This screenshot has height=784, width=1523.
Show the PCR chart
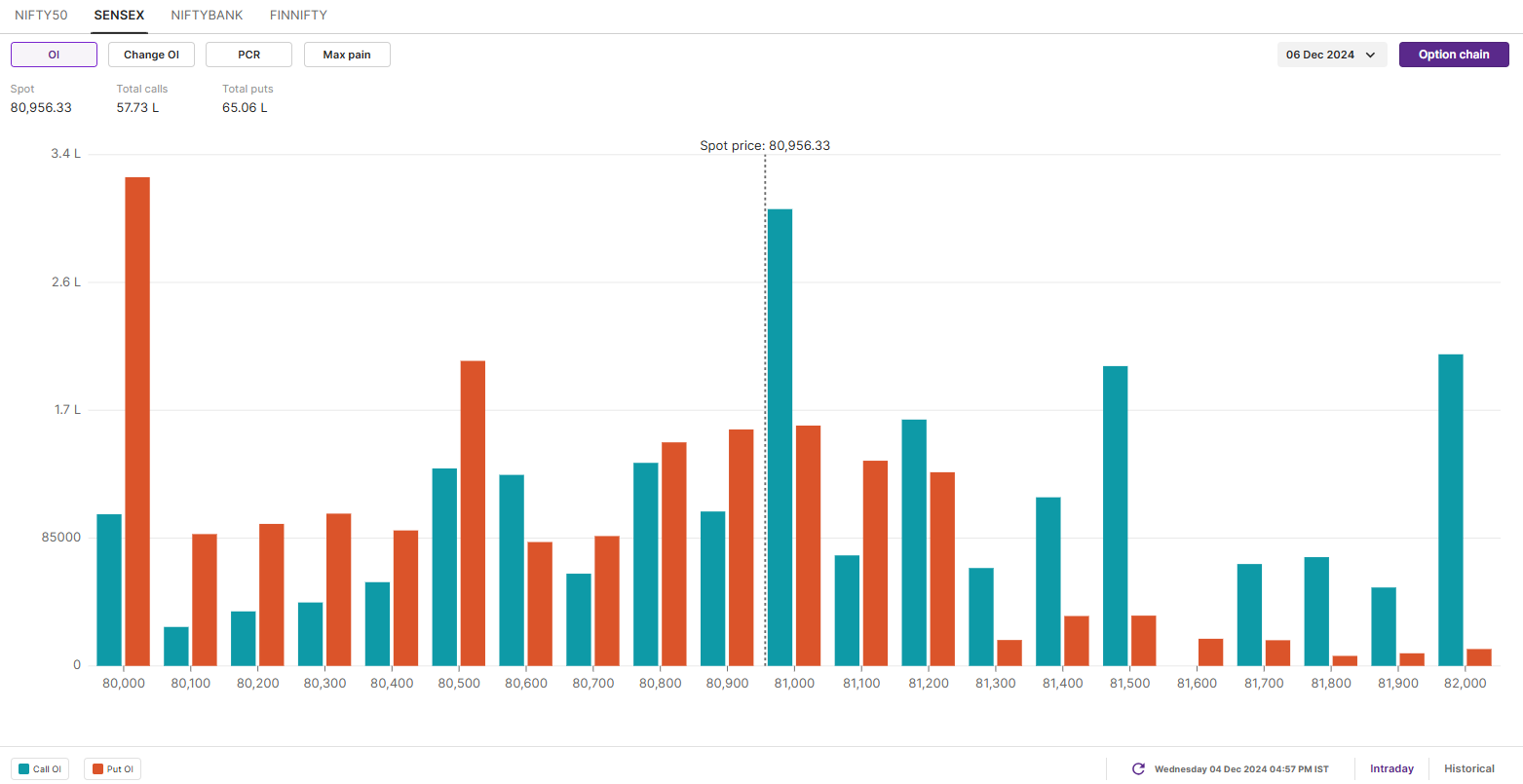pos(248,55)
